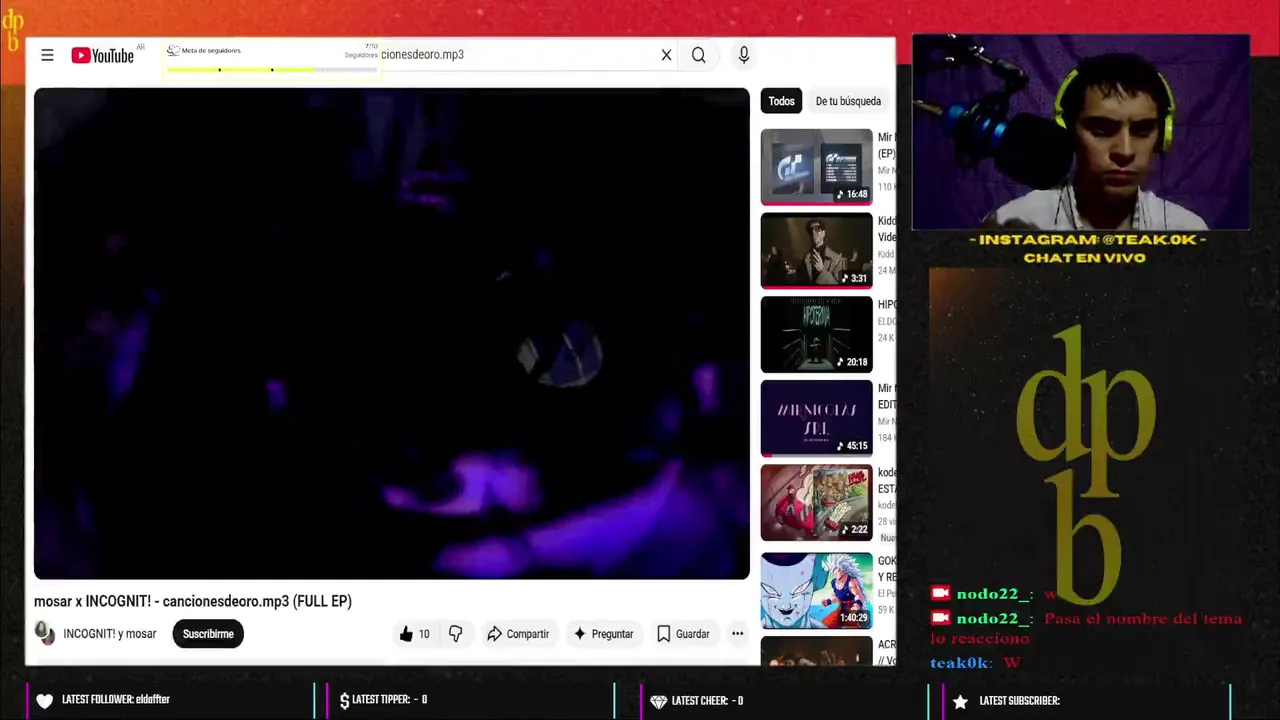Start voice search with the microphone

click(743, 55)
